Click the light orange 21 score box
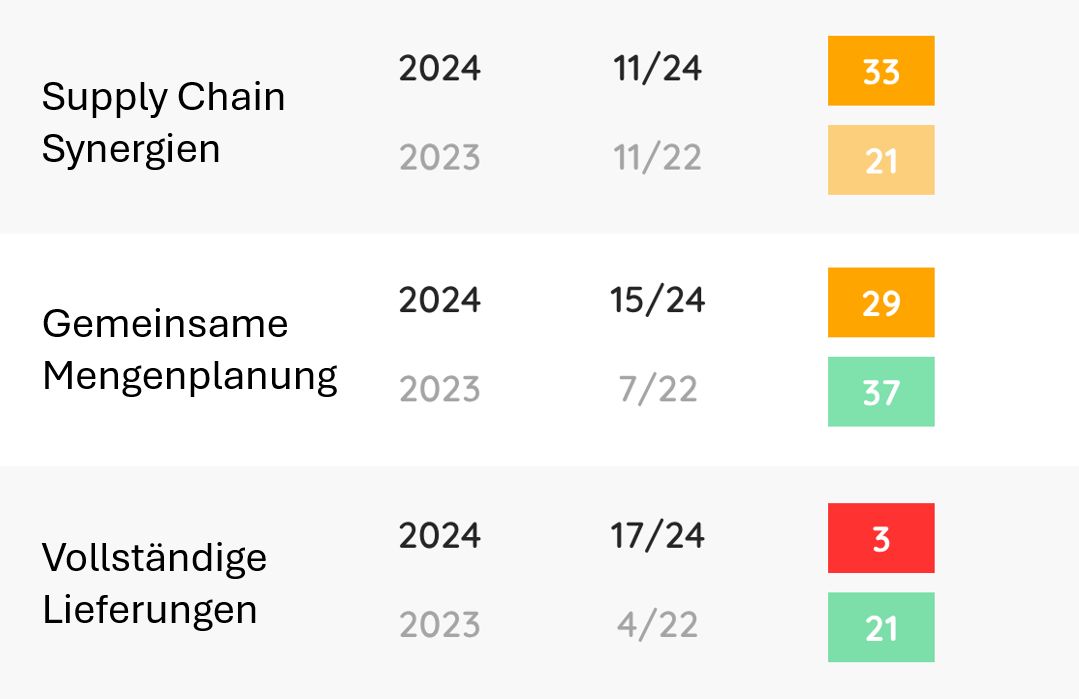This screenshot has height=699, width=1079. [x=880, y=160]
